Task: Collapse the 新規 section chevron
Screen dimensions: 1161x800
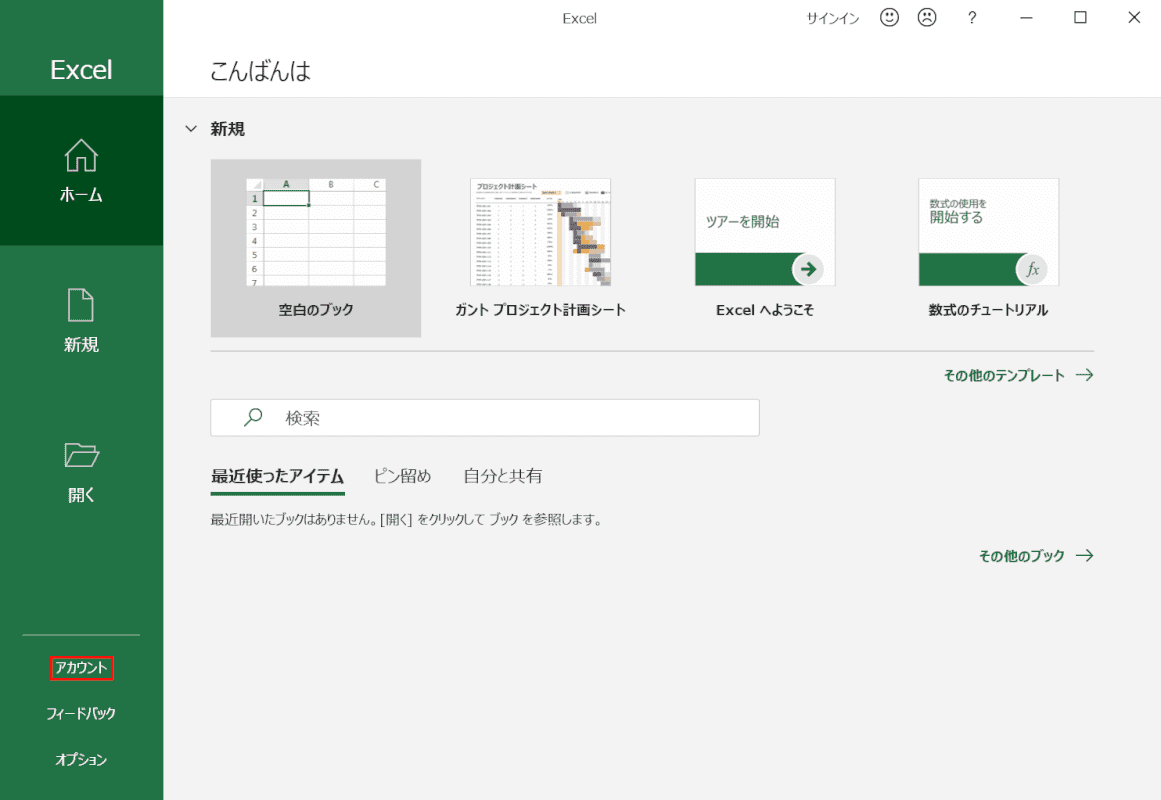Action: tap(191, 129)
